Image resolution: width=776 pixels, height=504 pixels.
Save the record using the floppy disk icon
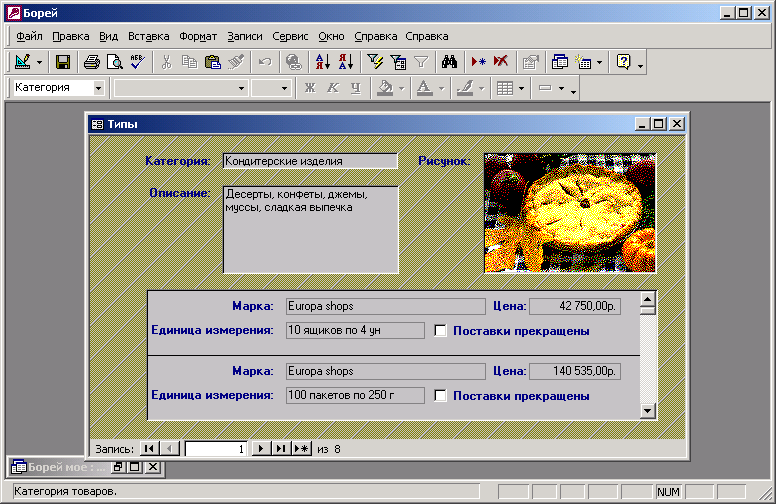click(63, 62)
